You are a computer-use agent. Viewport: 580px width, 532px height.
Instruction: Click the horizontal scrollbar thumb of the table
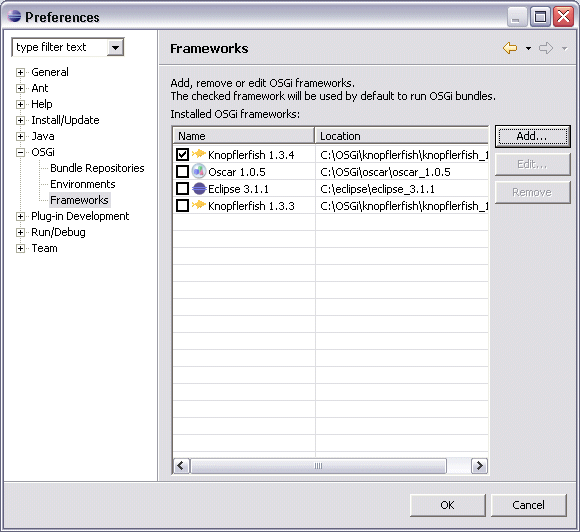[x=318, y=465]
